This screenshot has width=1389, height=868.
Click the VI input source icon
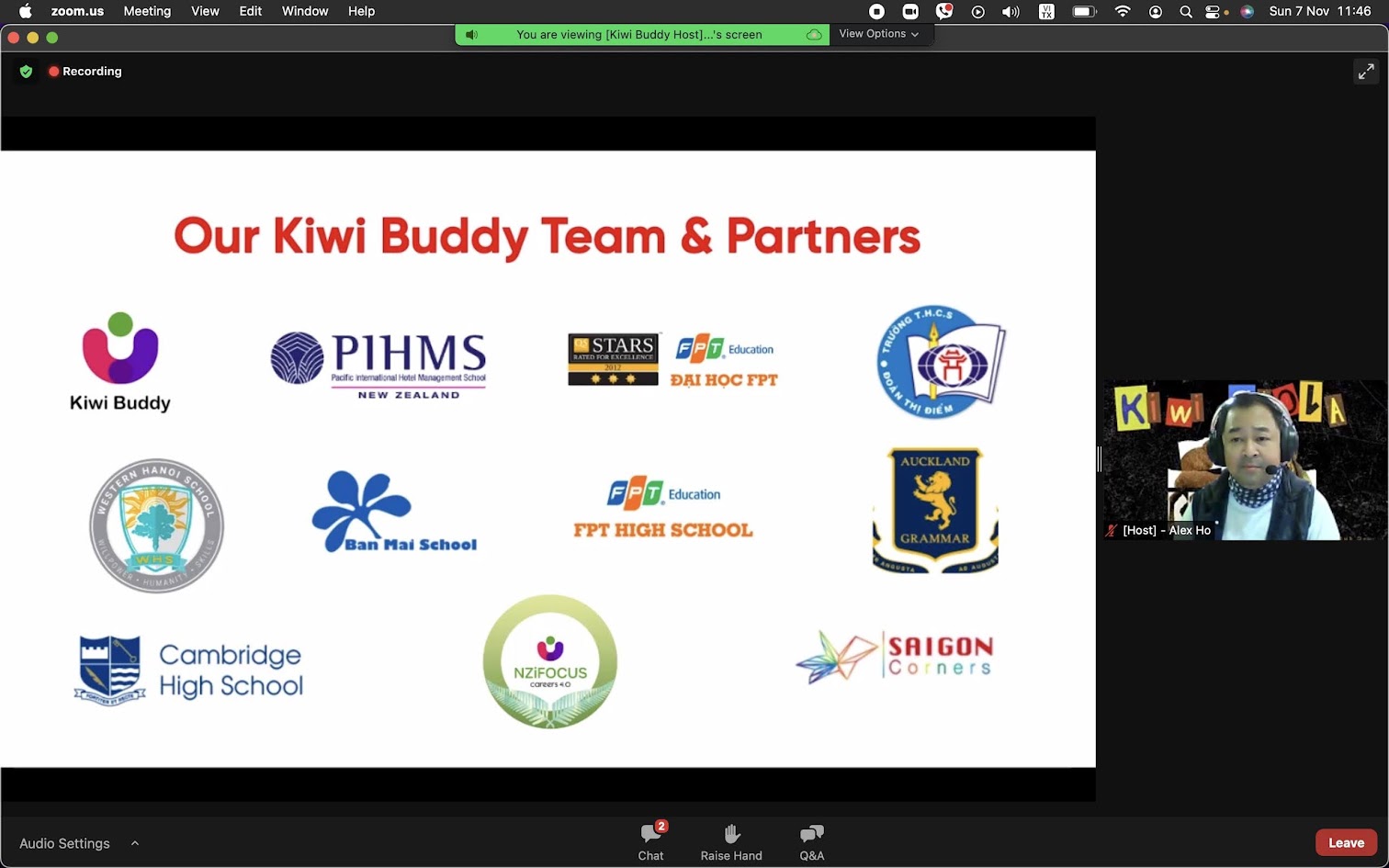[x=1046, y=11]
